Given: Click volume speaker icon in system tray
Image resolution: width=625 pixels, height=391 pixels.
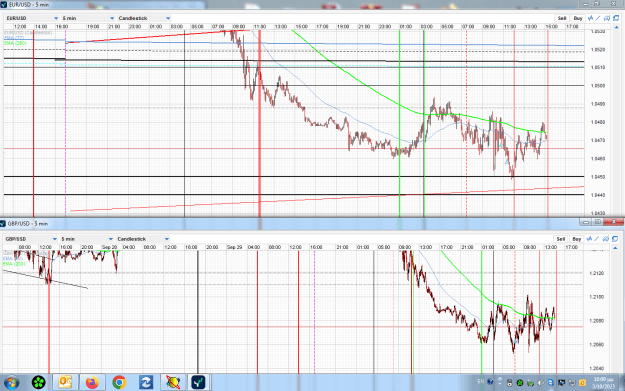Looking at the screenshot, I should point(540,383).
